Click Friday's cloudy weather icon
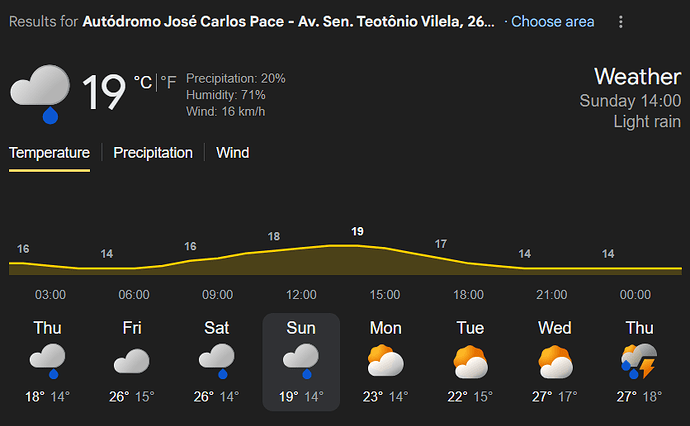This screenshot has height=426, width=690. point(132,361)
